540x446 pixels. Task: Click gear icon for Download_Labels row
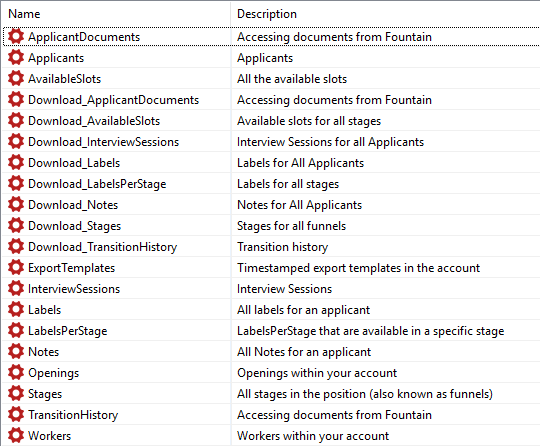16,162
